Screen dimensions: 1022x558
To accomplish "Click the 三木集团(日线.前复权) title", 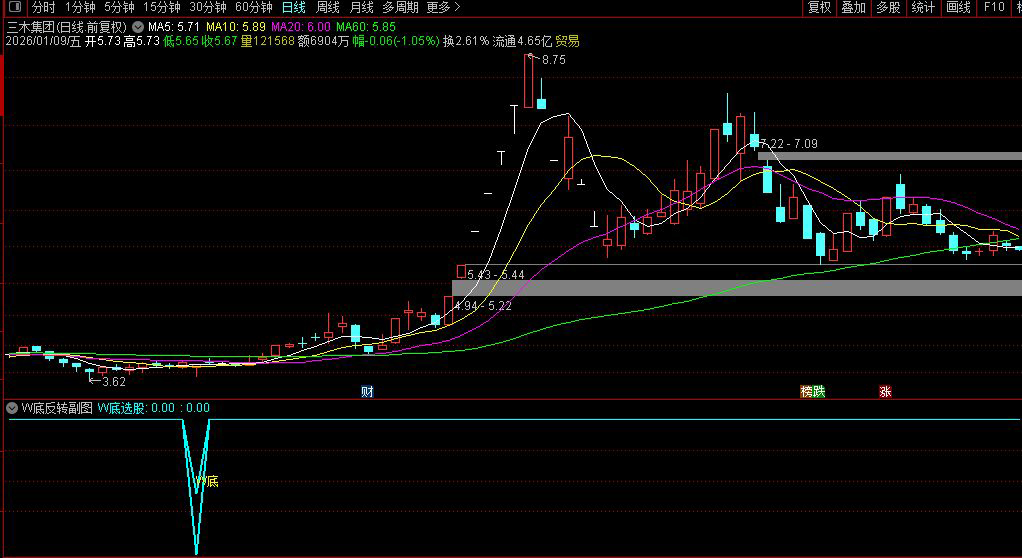I will [x=66, y=27].
